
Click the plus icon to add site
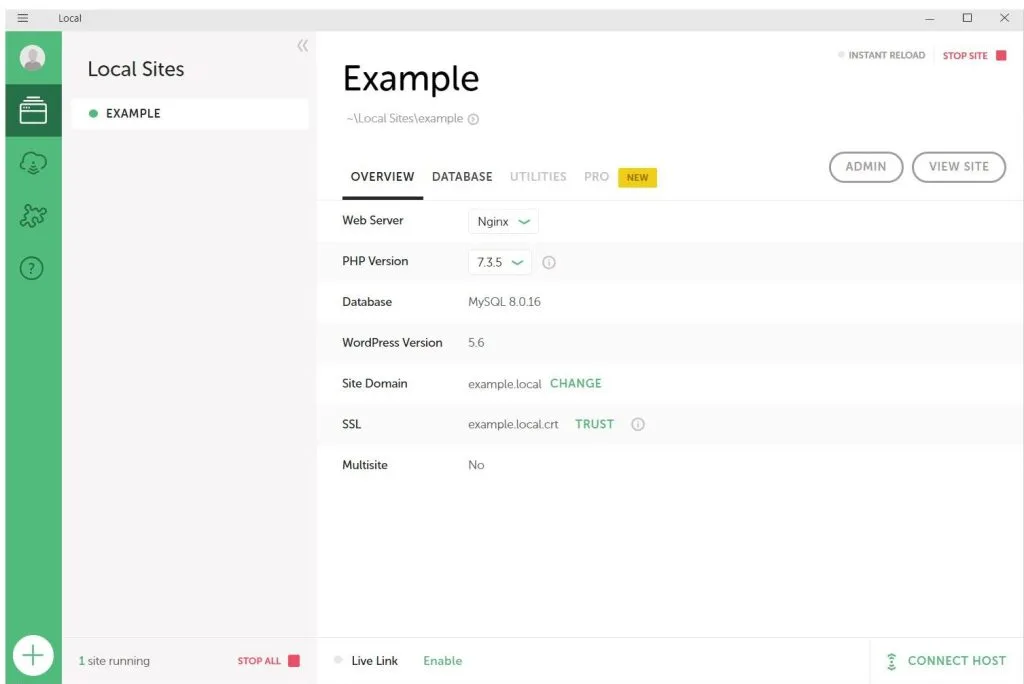(x=33, y=656)
